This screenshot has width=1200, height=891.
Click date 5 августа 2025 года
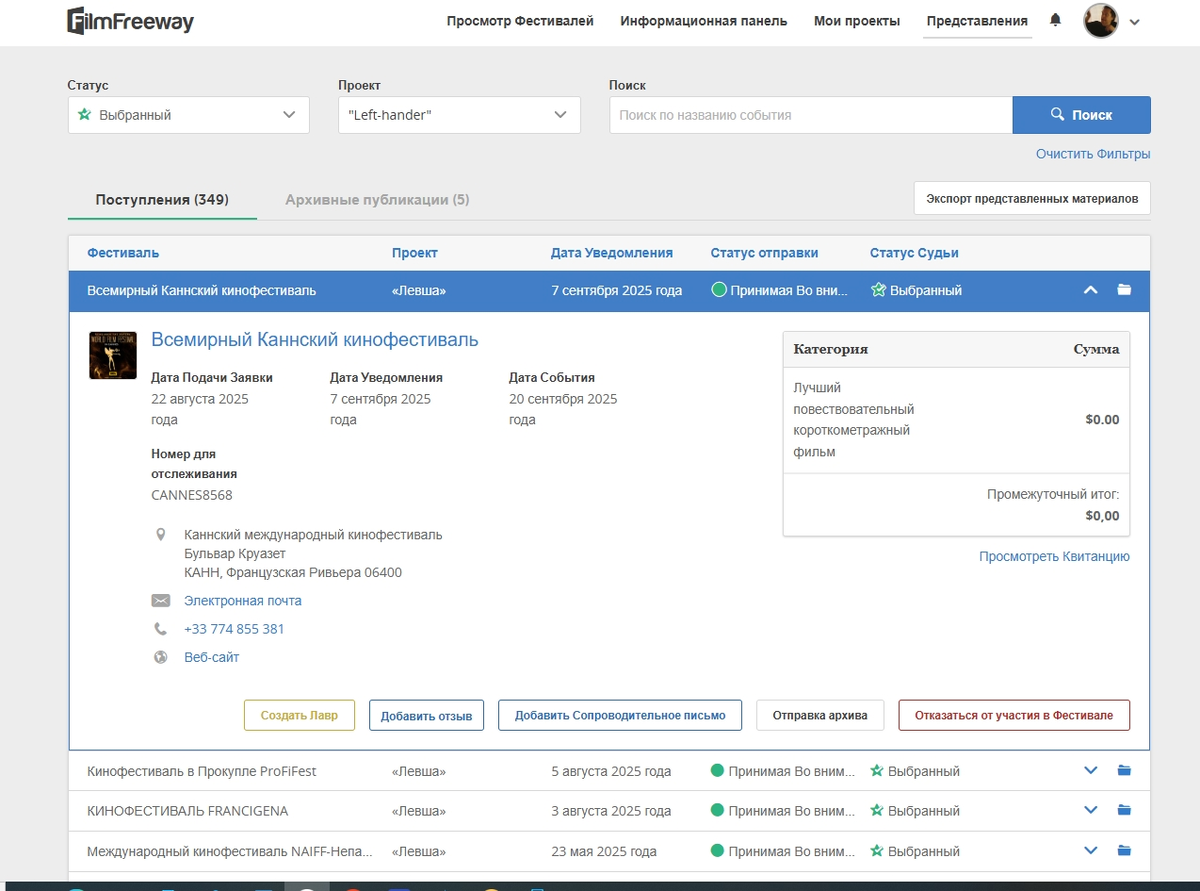[x=611, y=771]
